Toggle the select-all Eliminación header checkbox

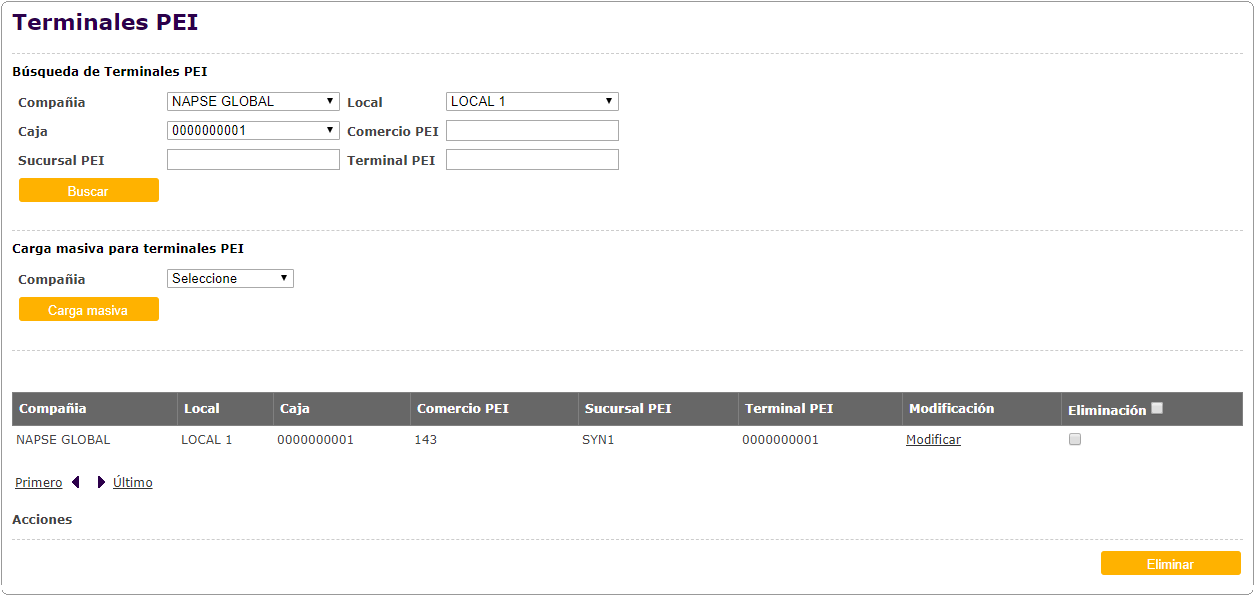[1157, 408]
